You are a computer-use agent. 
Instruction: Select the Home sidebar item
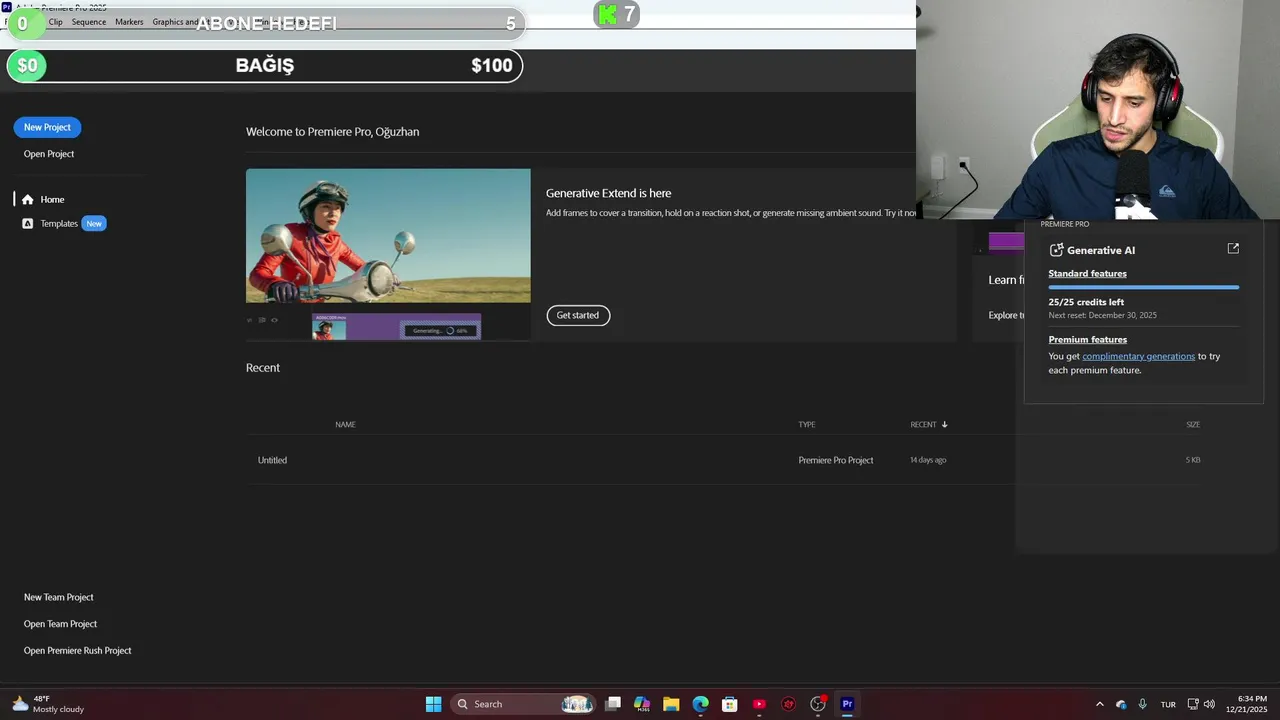(52, 199)
